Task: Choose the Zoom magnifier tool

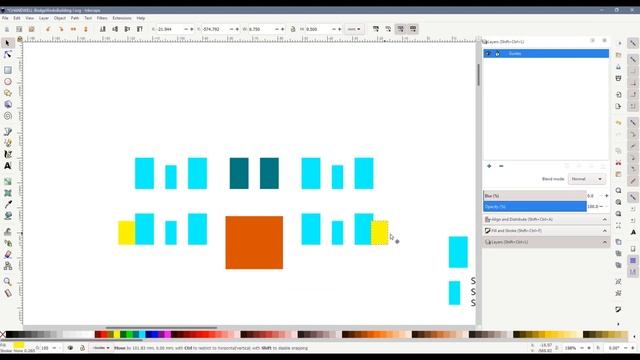Action: point(7,281)
